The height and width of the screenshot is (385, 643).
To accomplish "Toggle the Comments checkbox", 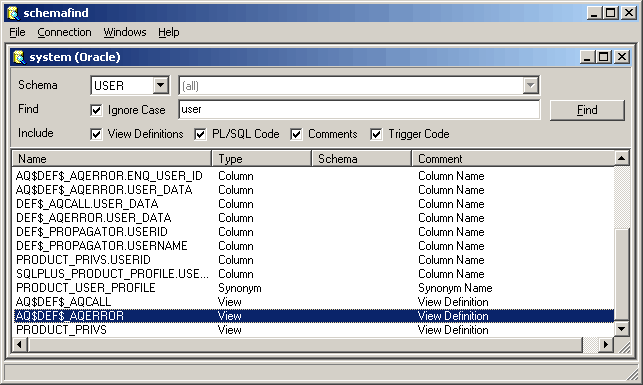I will coord(296,134).
